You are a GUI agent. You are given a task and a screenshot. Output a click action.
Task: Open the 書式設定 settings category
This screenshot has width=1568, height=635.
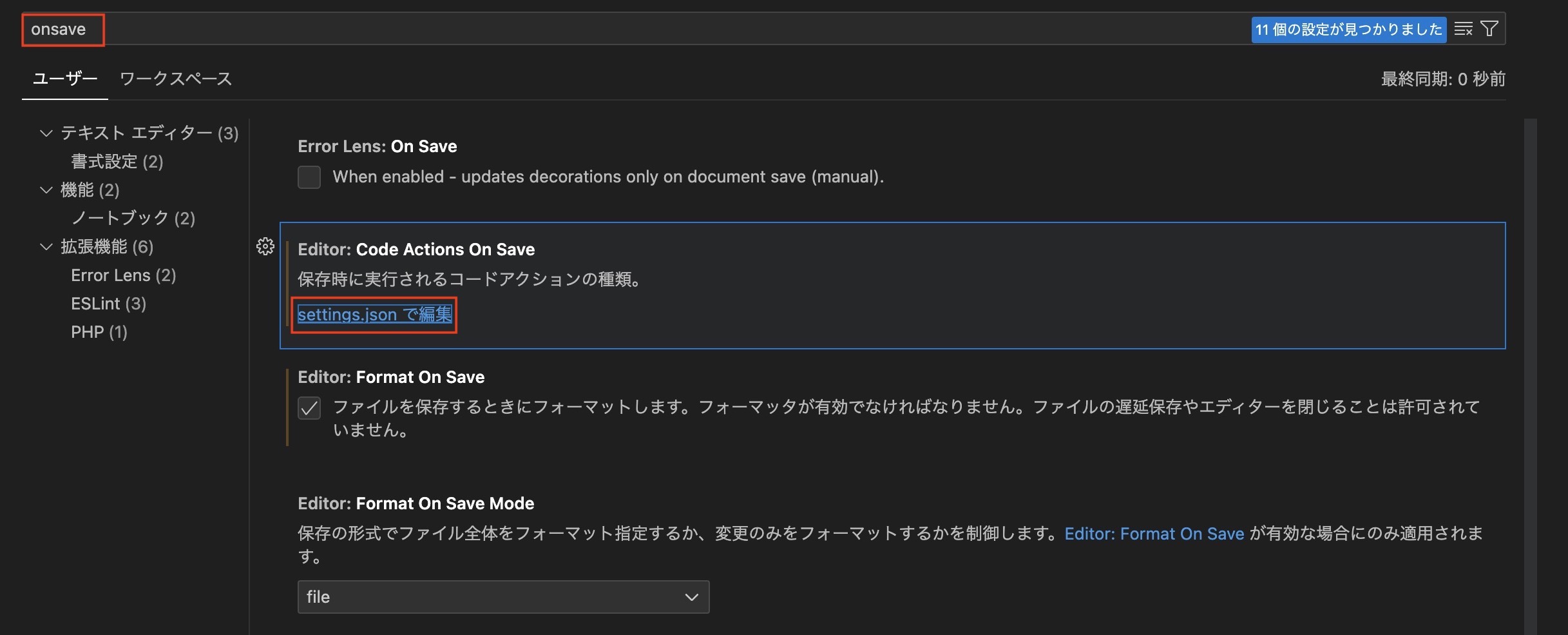click(x=117, y=161)
